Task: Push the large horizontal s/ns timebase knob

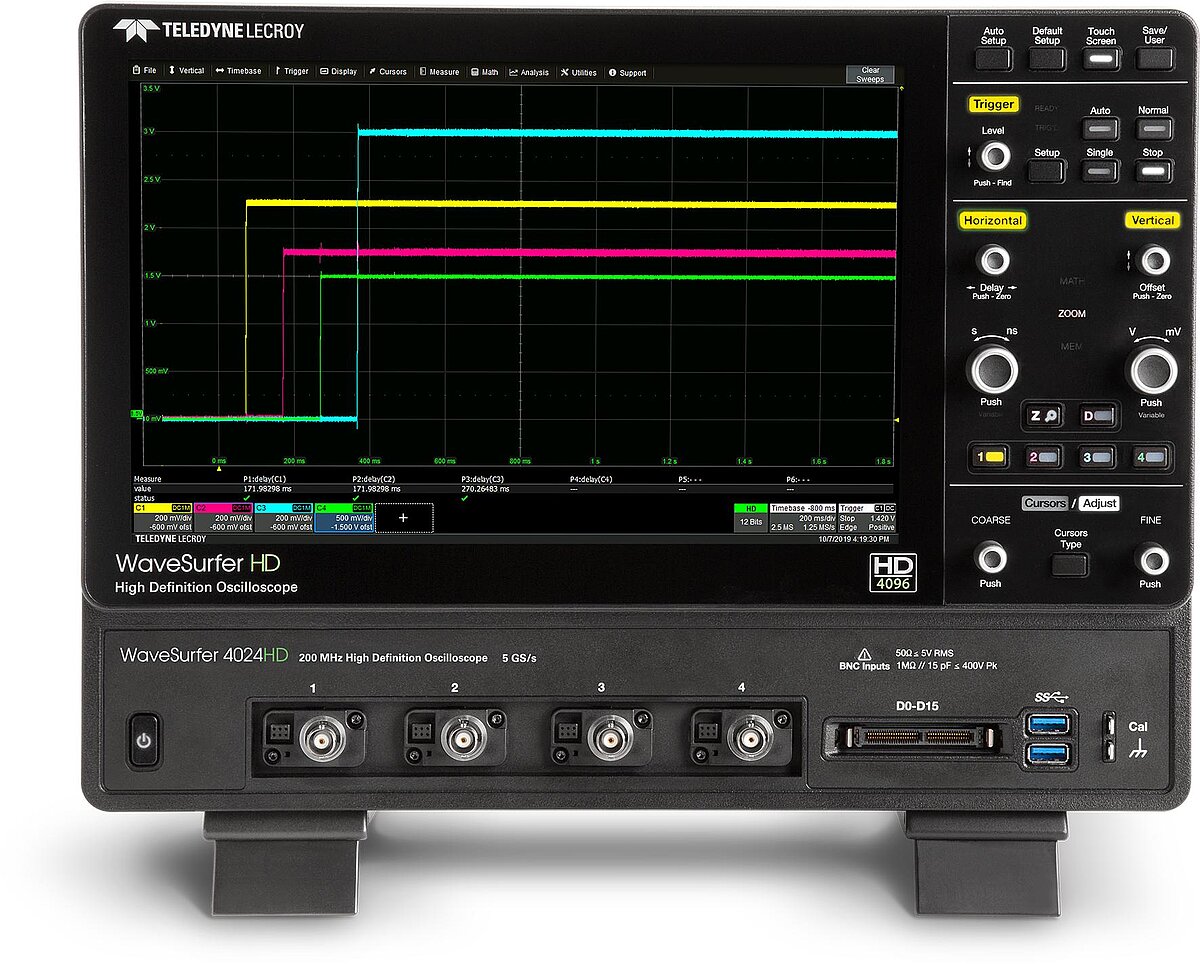Action: (993, 370)
